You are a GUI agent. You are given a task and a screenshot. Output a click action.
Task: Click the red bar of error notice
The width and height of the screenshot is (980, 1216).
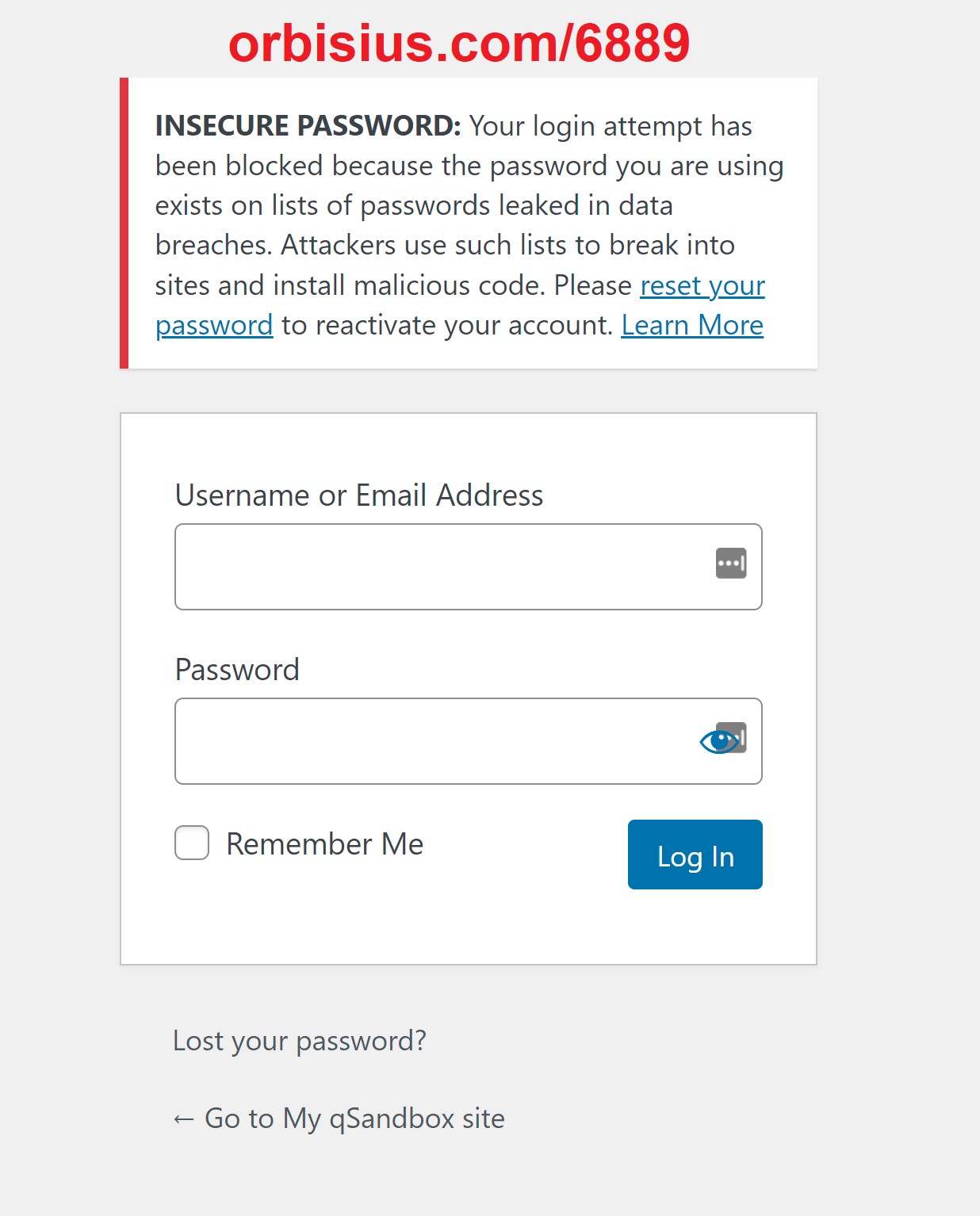click(x=124, y=223)
